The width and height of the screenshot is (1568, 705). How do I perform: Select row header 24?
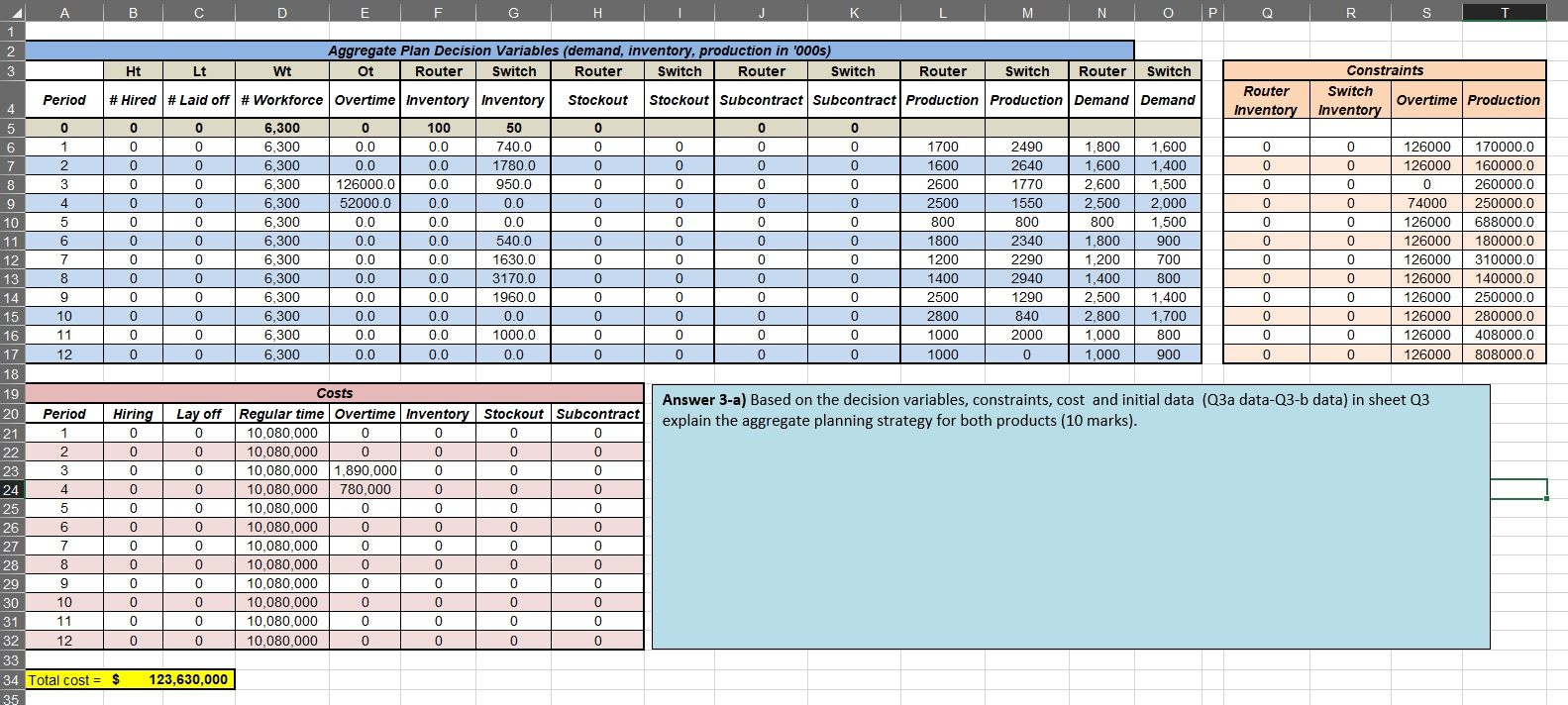[x=12, y=489]
